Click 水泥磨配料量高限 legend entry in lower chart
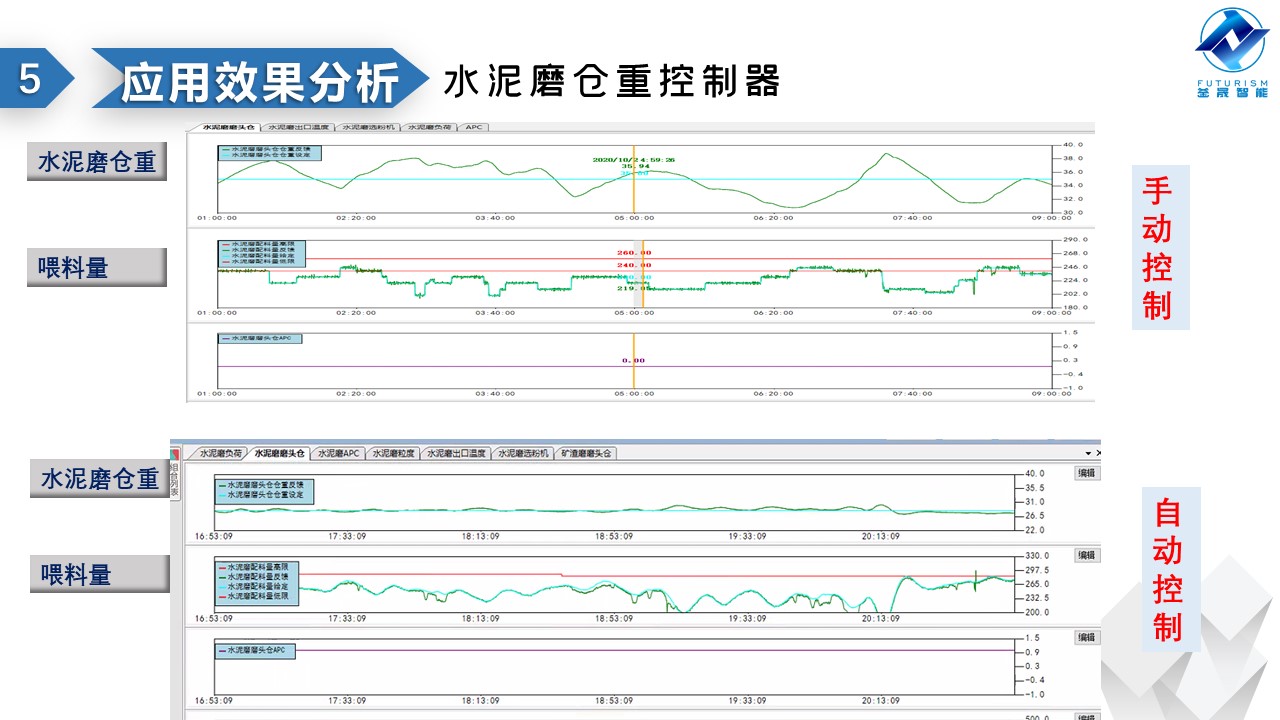Screen dimensions: 1280x720 point(255,567)
